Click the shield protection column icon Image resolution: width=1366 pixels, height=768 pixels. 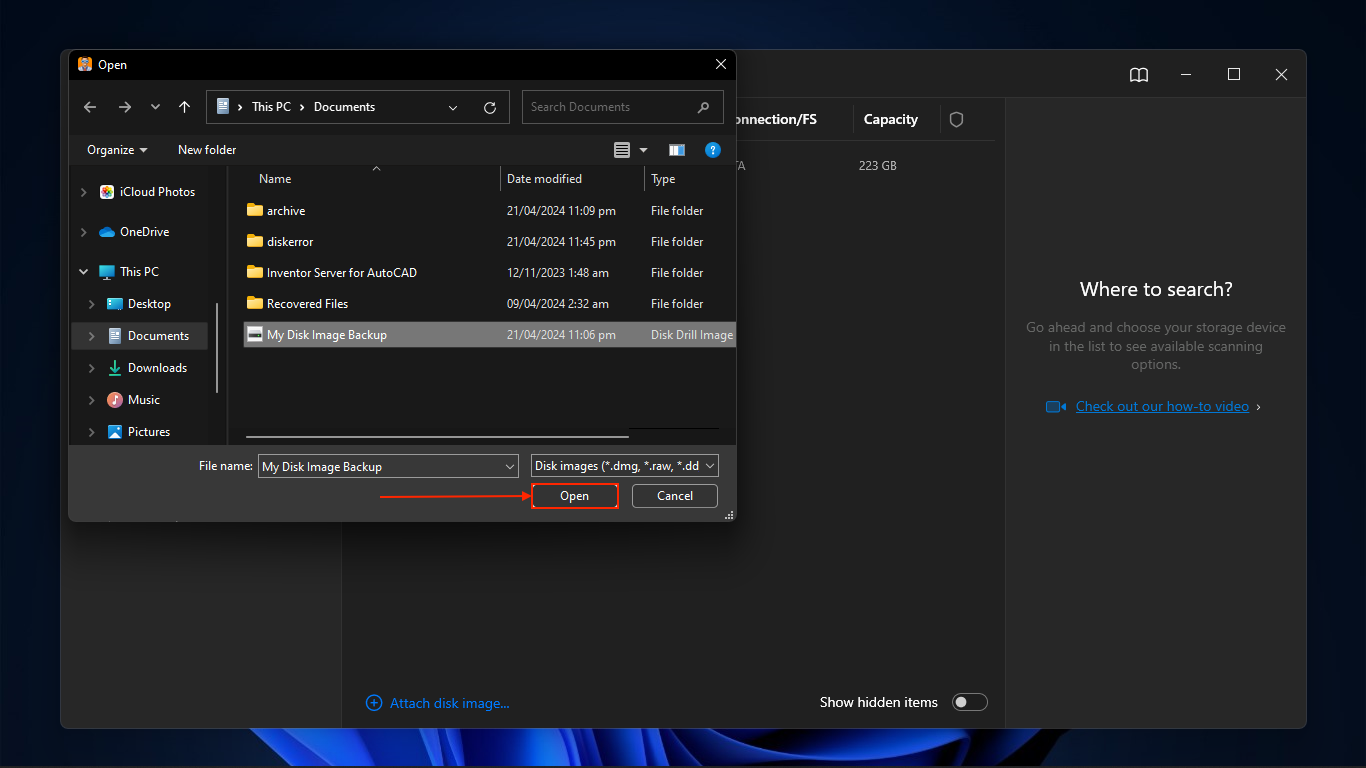[x=956, y=120]
